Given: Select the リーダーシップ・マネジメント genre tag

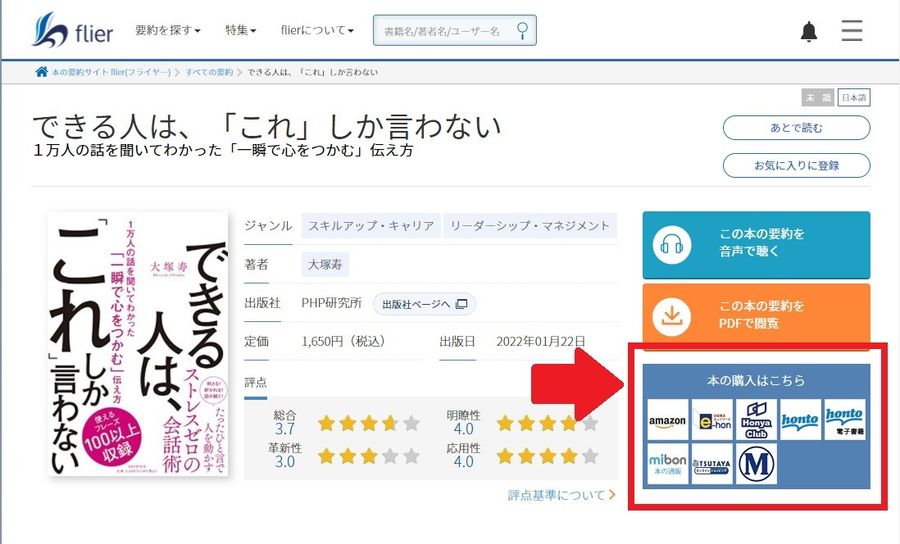Looking at the screenshot, I should 530,226.
